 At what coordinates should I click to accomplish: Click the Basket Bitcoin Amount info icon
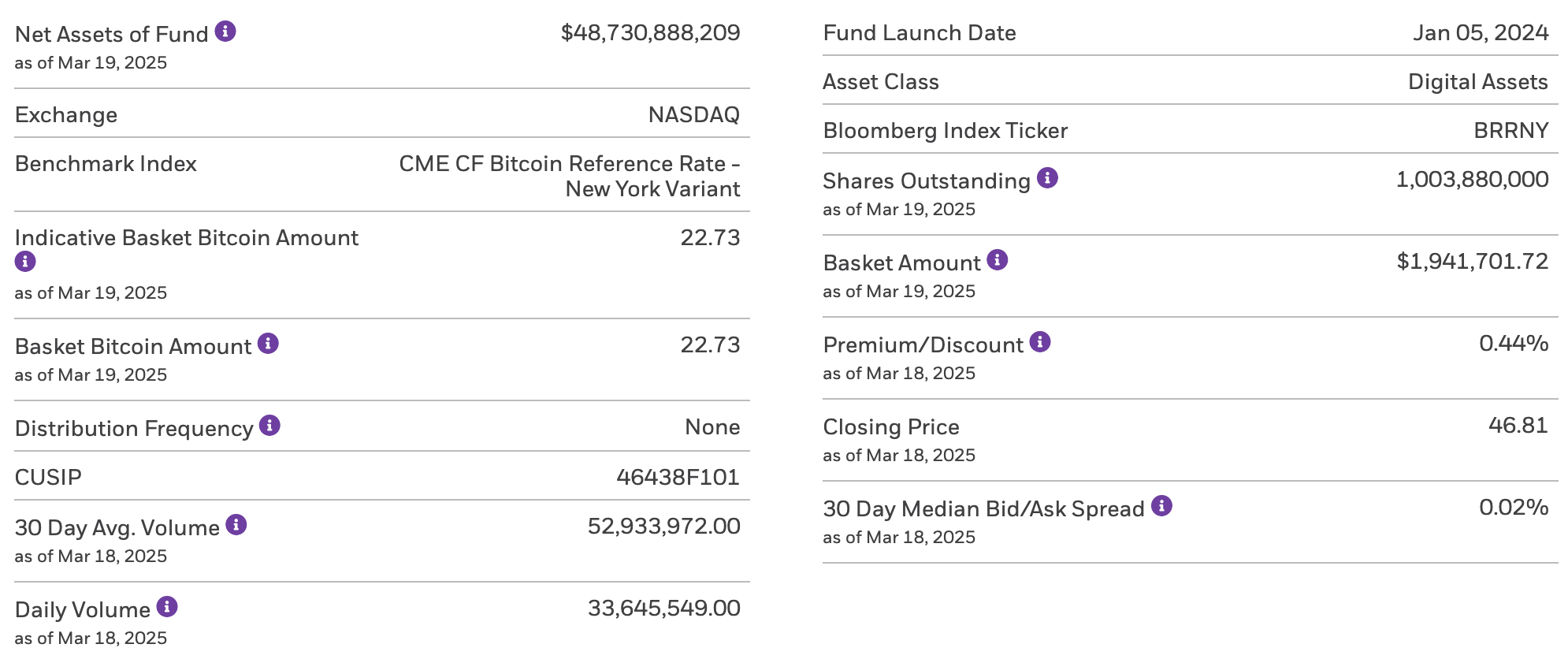click(269, 344)
